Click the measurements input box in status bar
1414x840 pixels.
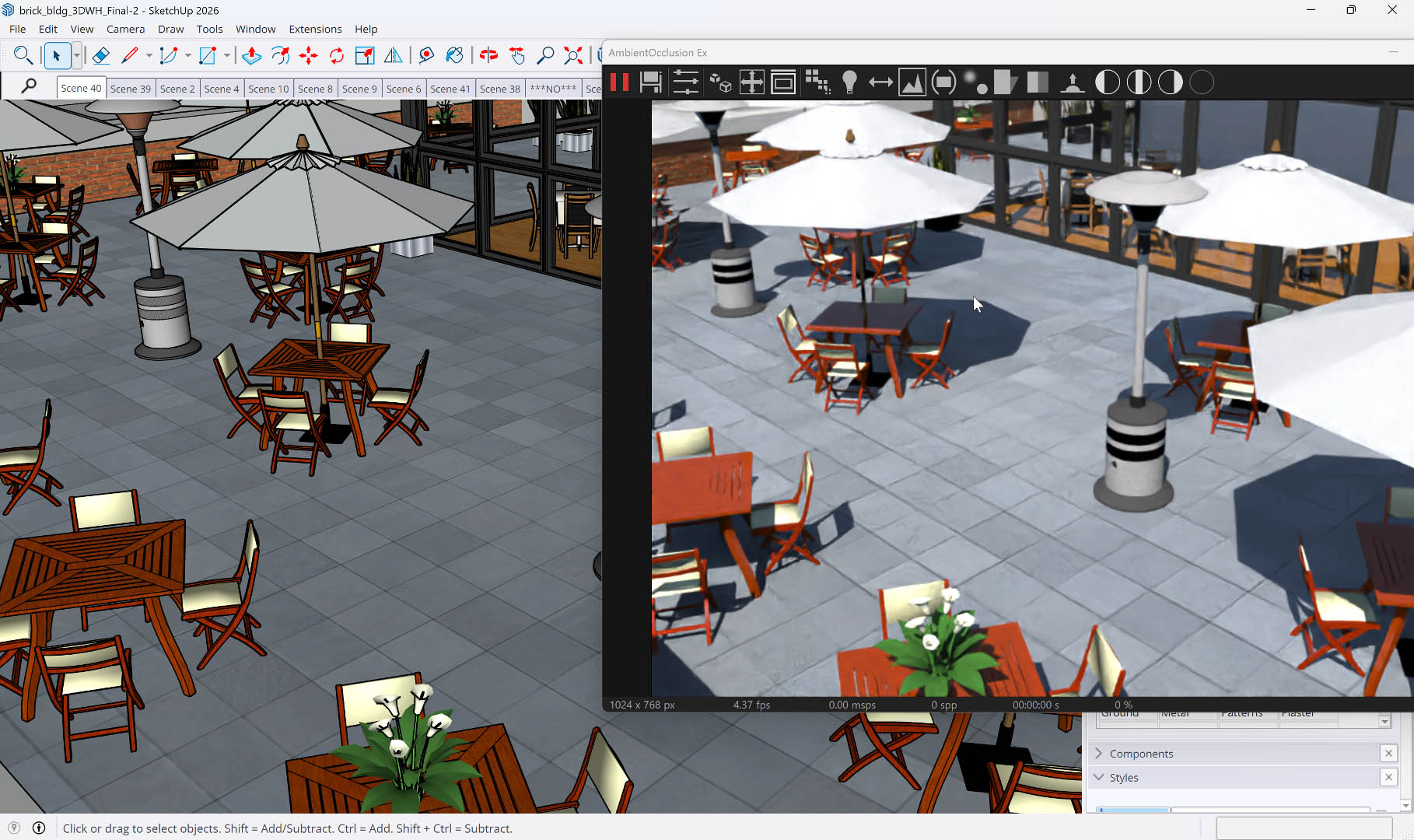point(1304,828)
